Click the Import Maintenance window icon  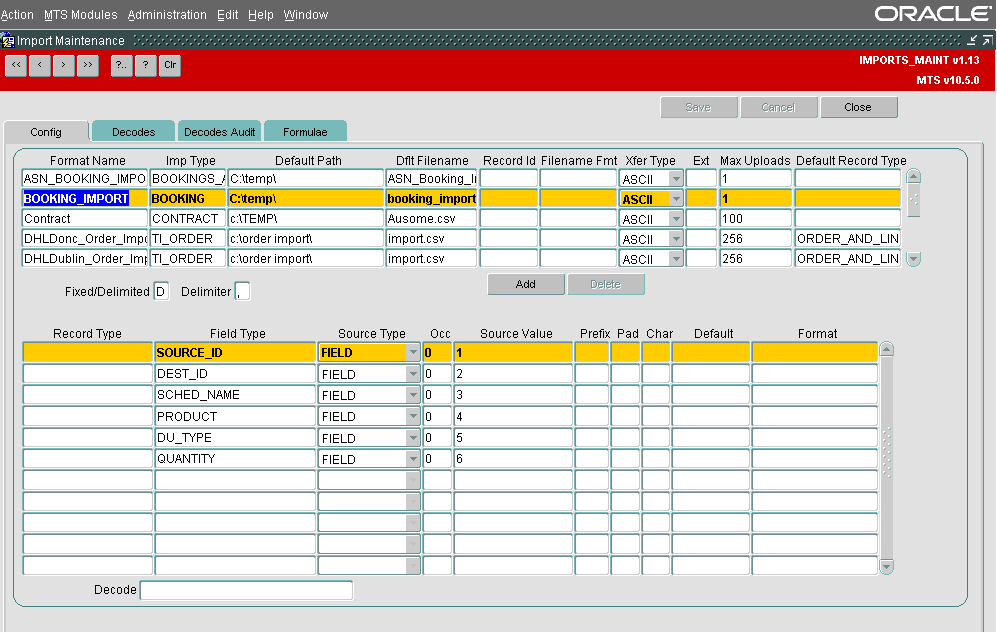pyautogui.click(x=8, y=41)
